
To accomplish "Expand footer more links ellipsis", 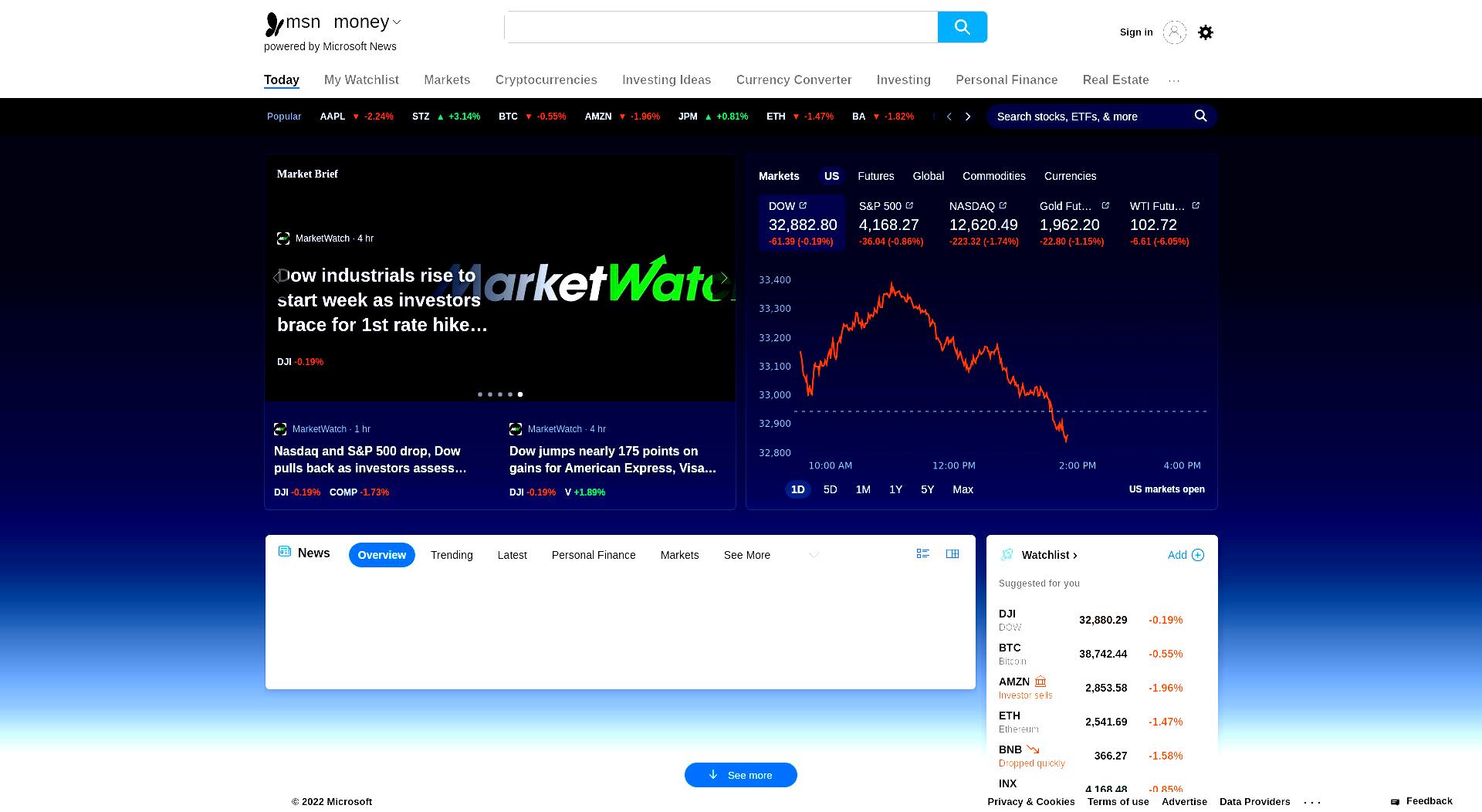I will click(x=1312, y=802).
